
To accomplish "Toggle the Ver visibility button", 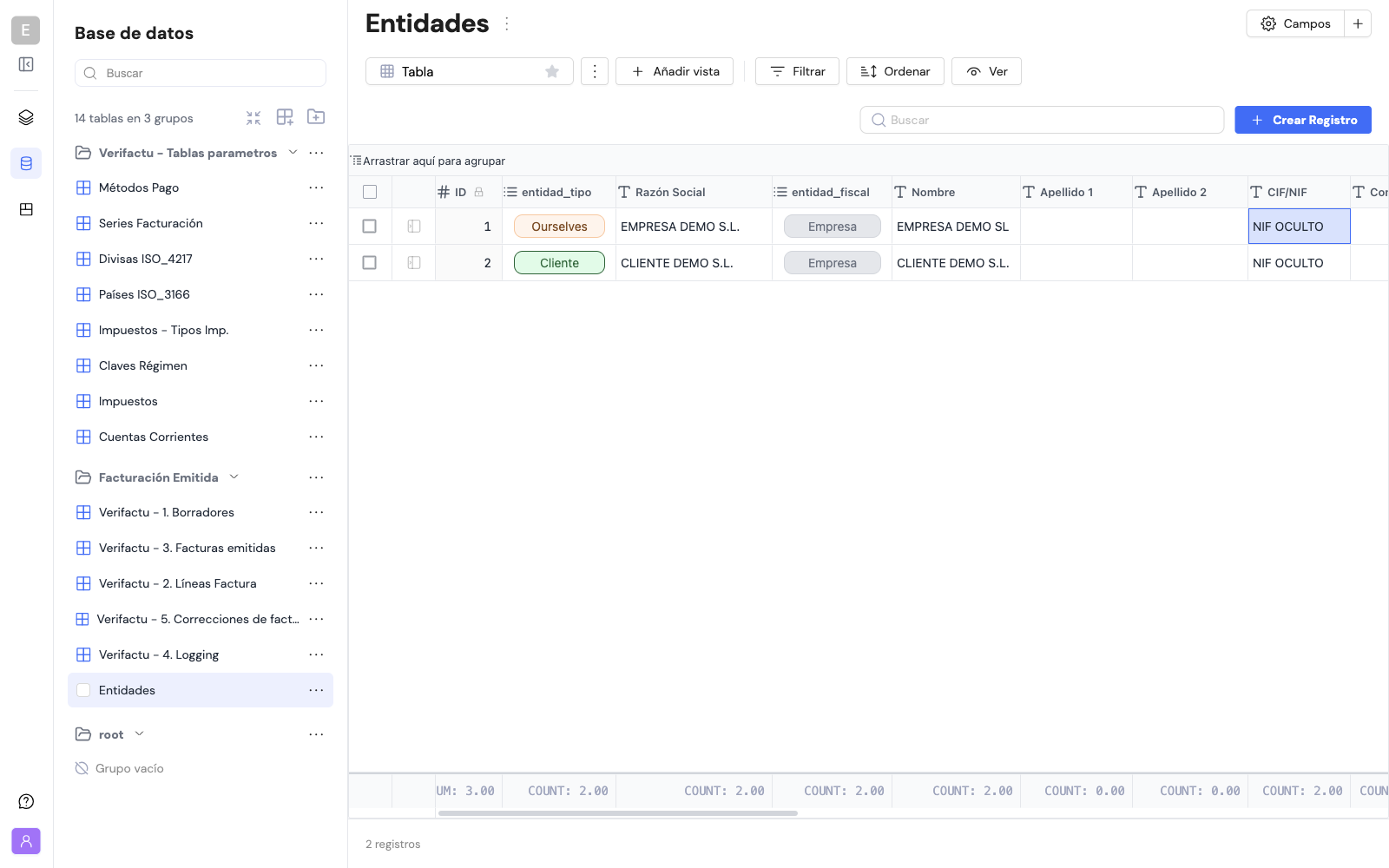I will [x=986, y=71].
